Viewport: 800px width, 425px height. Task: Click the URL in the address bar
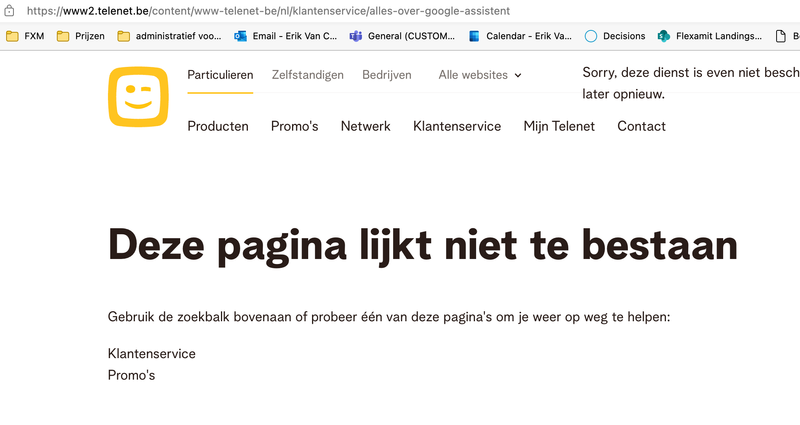click(x=270, y=10)
